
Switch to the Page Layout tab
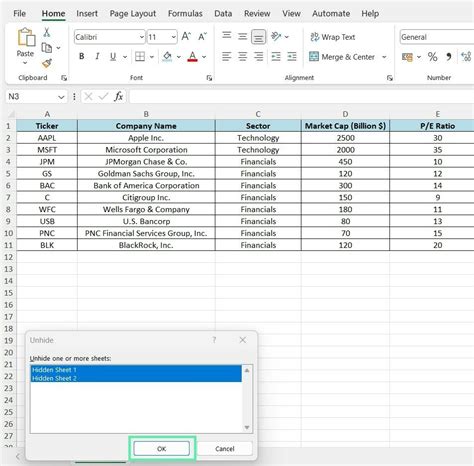tap(133, 14)
